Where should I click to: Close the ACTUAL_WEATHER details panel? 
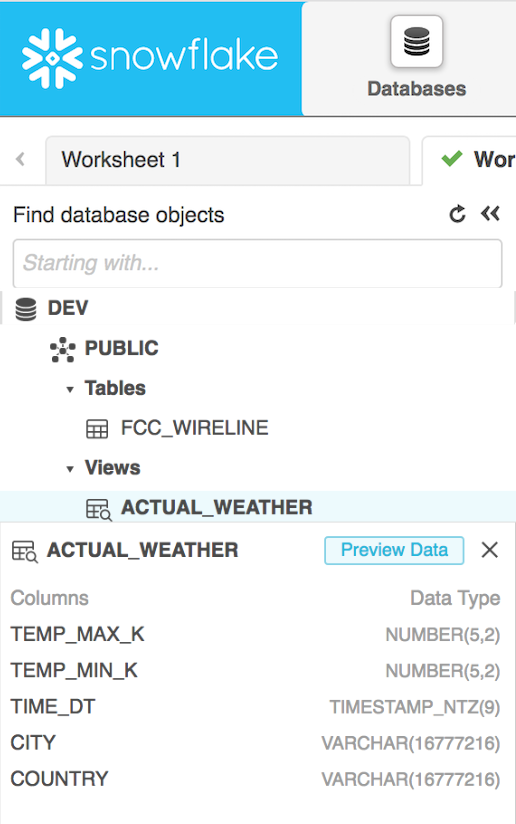pos(490,550)
